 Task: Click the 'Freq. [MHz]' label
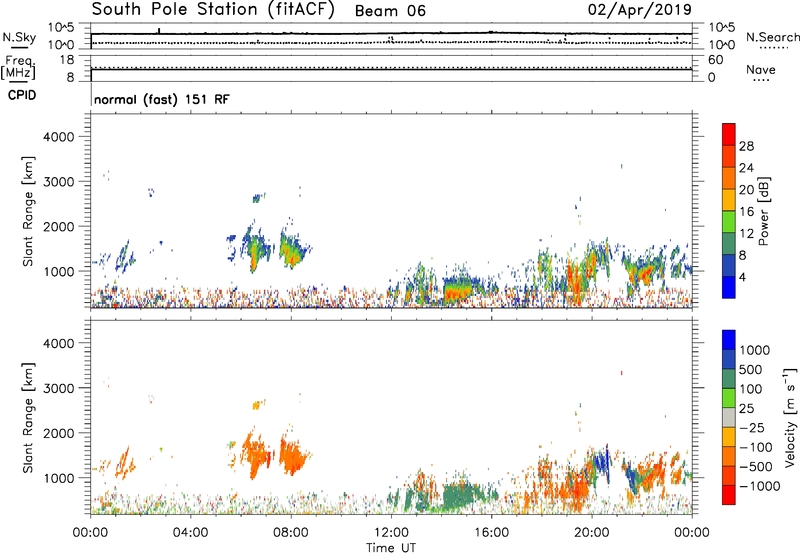[19, 68]
